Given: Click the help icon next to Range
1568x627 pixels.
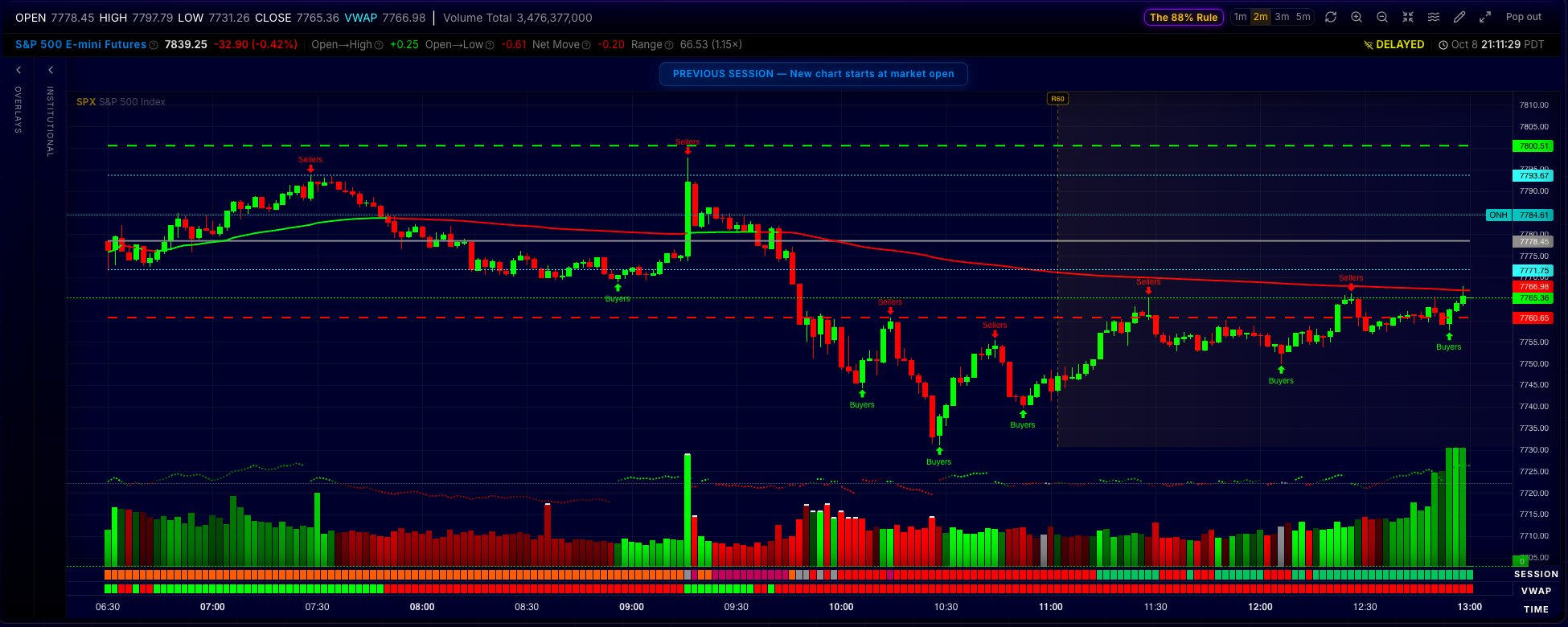Looking at the screenshot, I should (x=669, y=45).
